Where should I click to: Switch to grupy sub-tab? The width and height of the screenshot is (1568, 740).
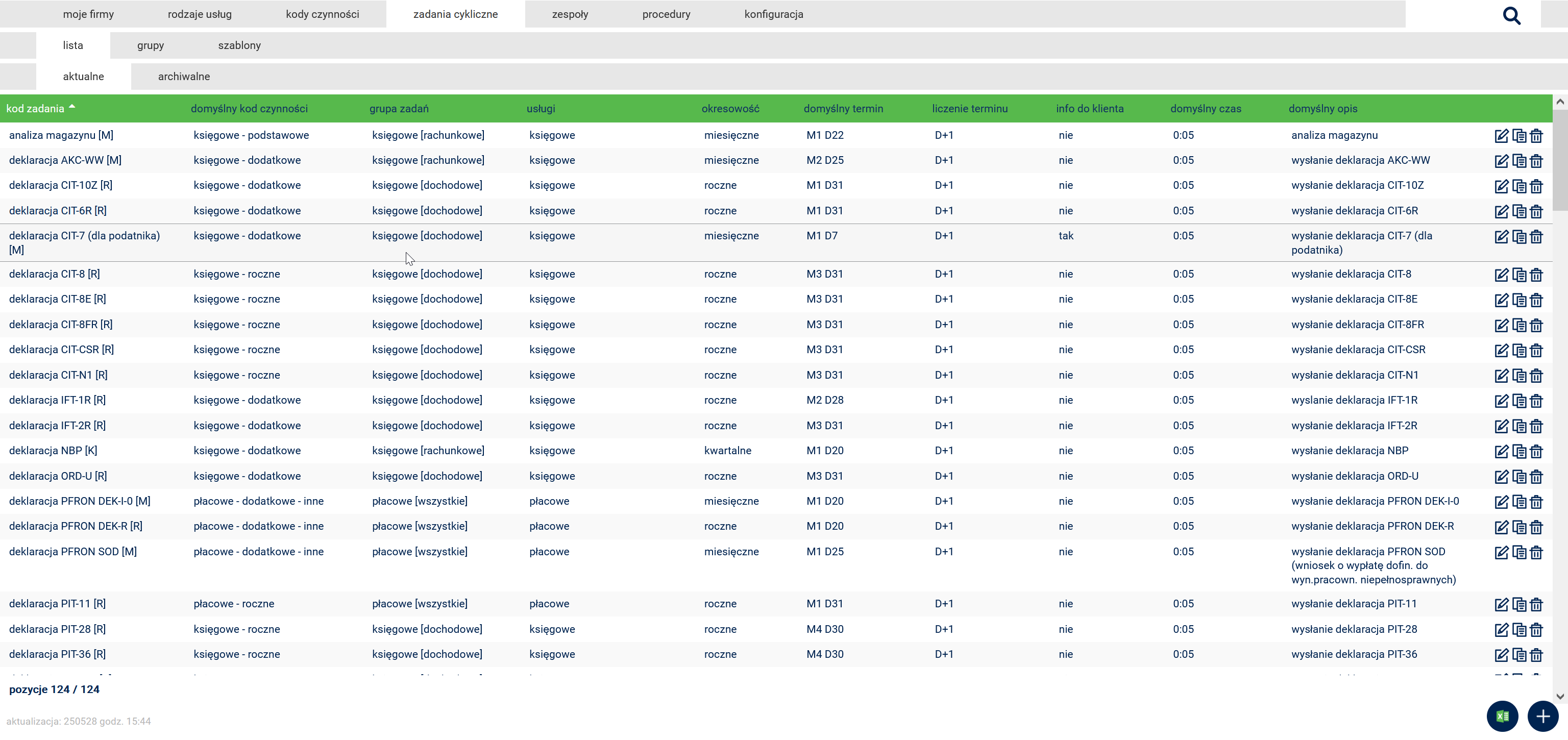[x=151, y=45]
